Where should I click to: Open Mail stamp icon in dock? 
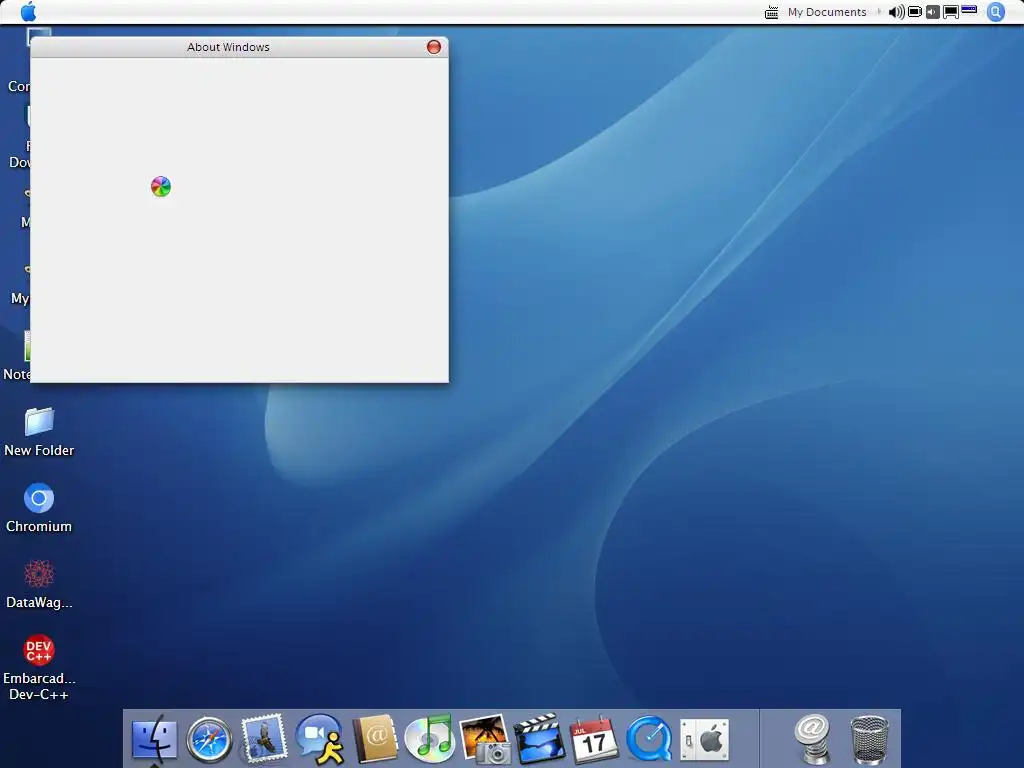pyautogui.click(x=264, y=739)
